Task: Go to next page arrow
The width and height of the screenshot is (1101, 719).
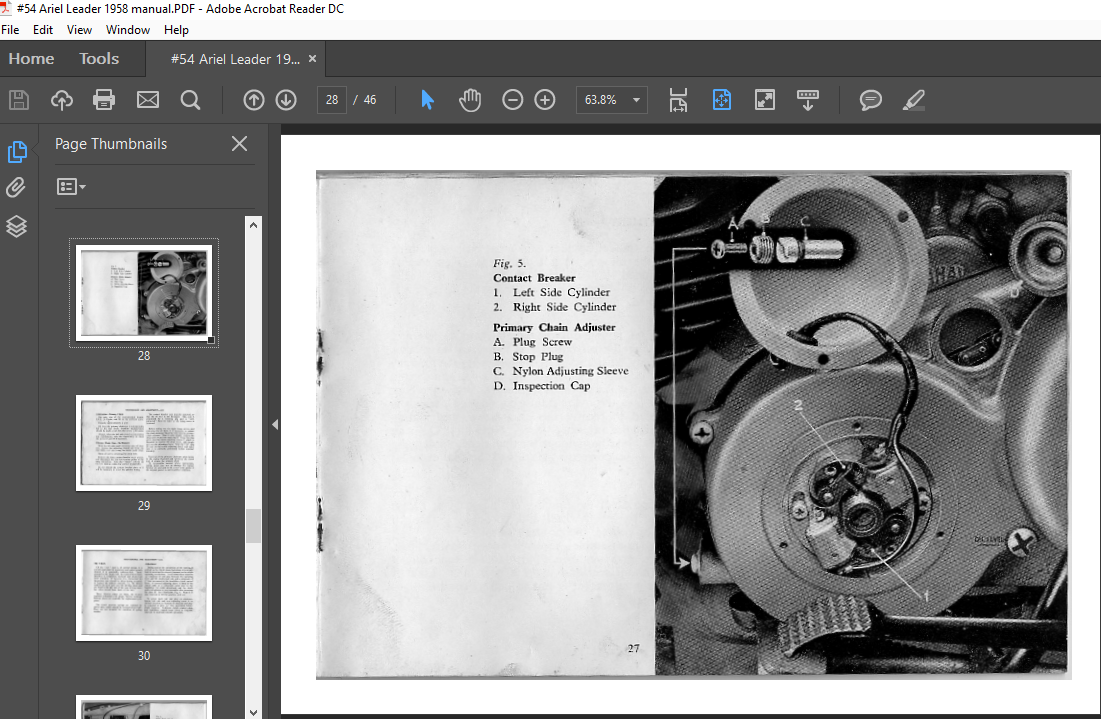Action: (x=286, y=100)
